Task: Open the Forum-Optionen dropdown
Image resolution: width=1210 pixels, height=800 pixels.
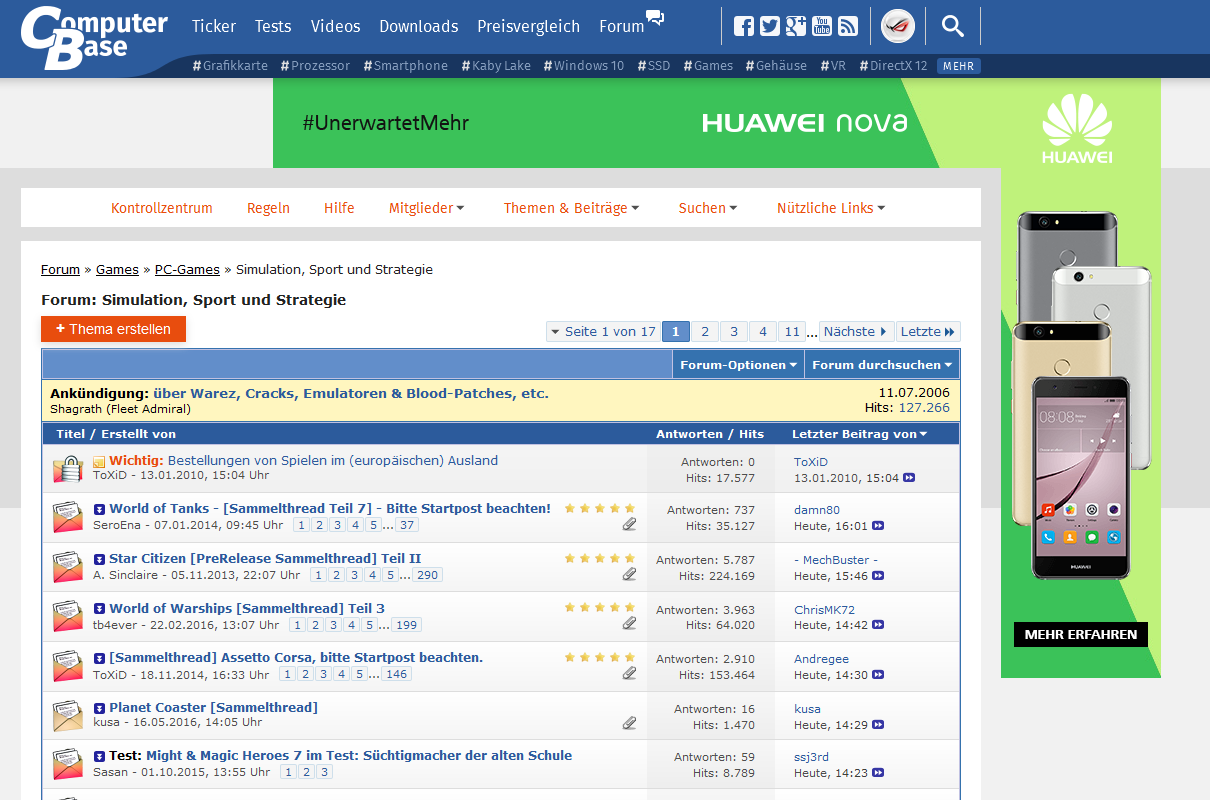Action: tap(738, 365)
